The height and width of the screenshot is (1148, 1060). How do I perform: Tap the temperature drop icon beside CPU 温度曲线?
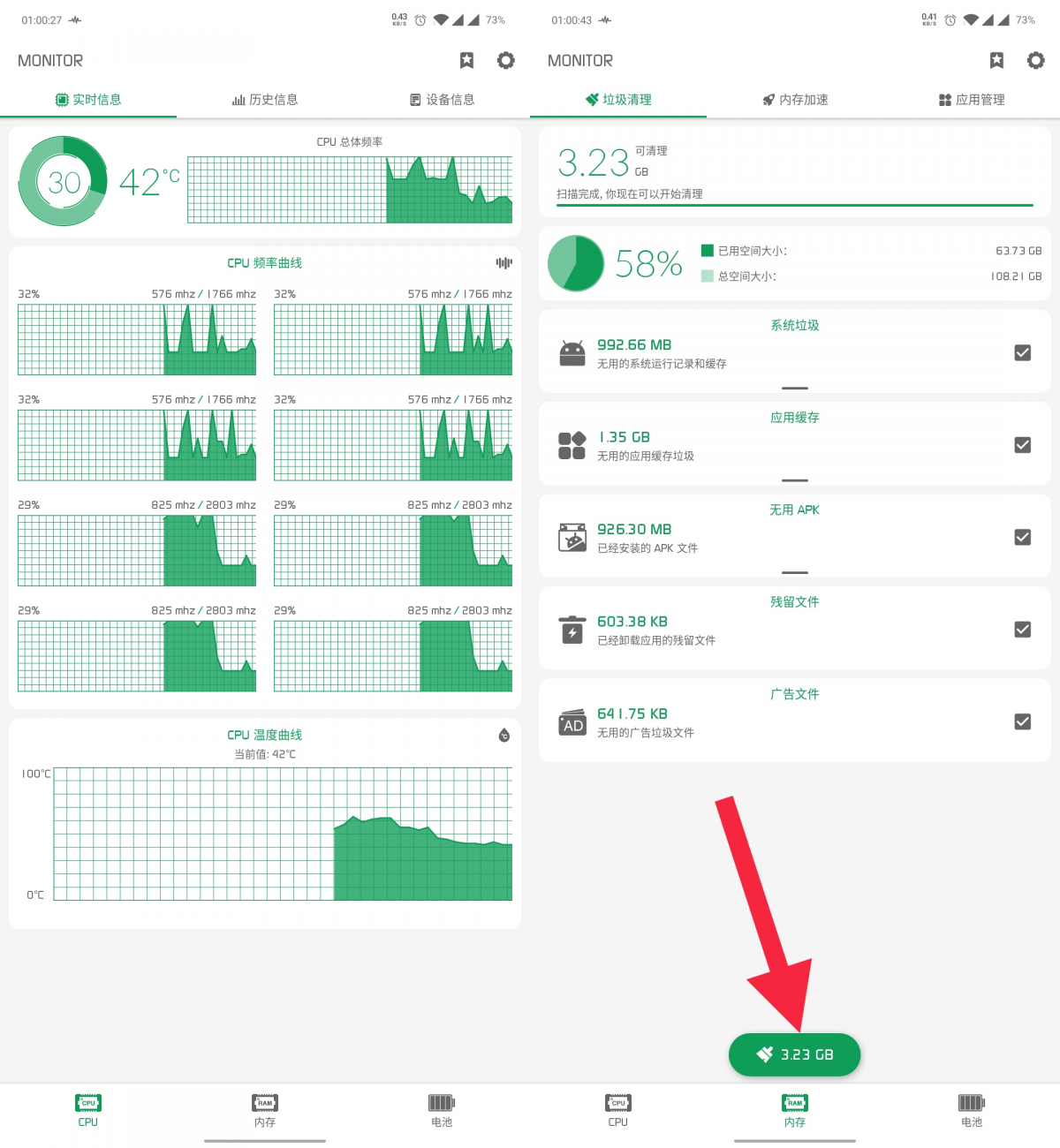[x=504, y=735]
